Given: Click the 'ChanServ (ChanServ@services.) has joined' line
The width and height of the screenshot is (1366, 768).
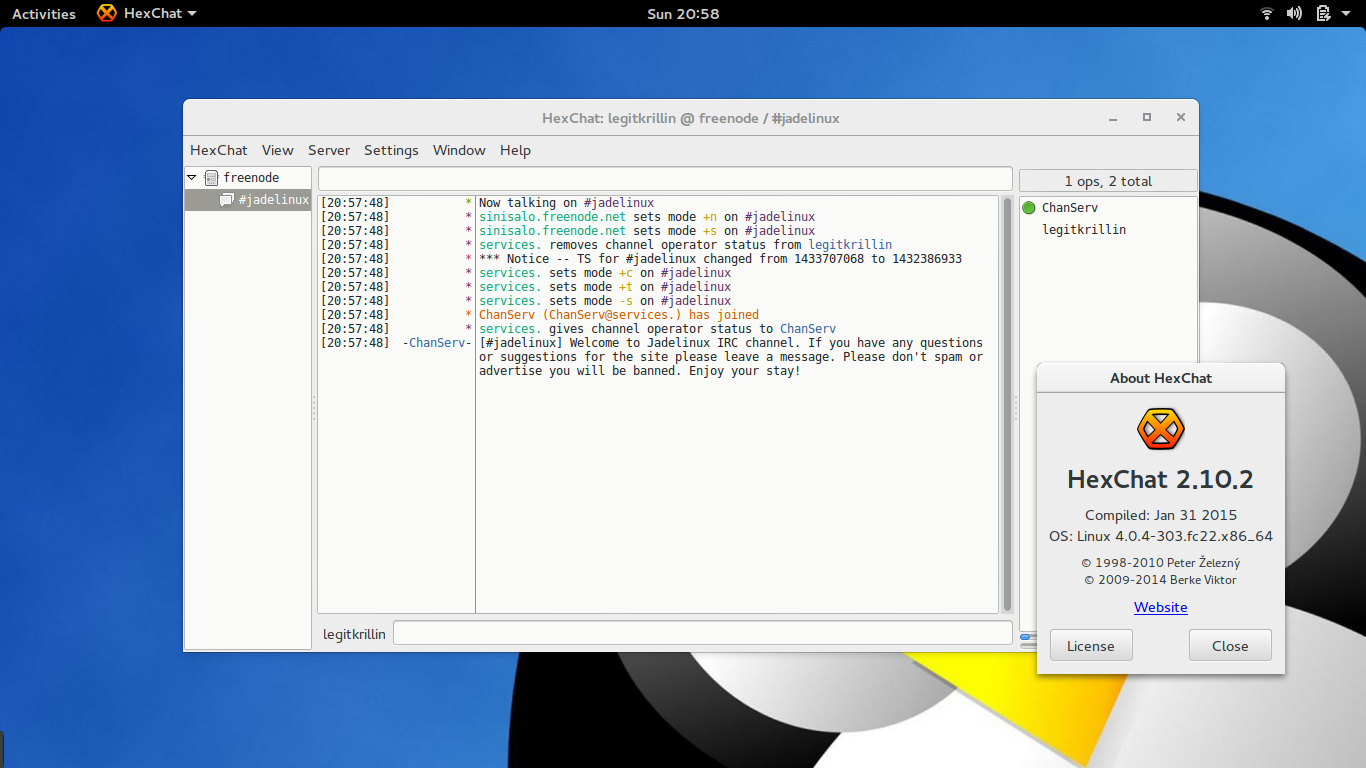Looking at the screenshot, I should pyautogui.click(x=619, y=315).
